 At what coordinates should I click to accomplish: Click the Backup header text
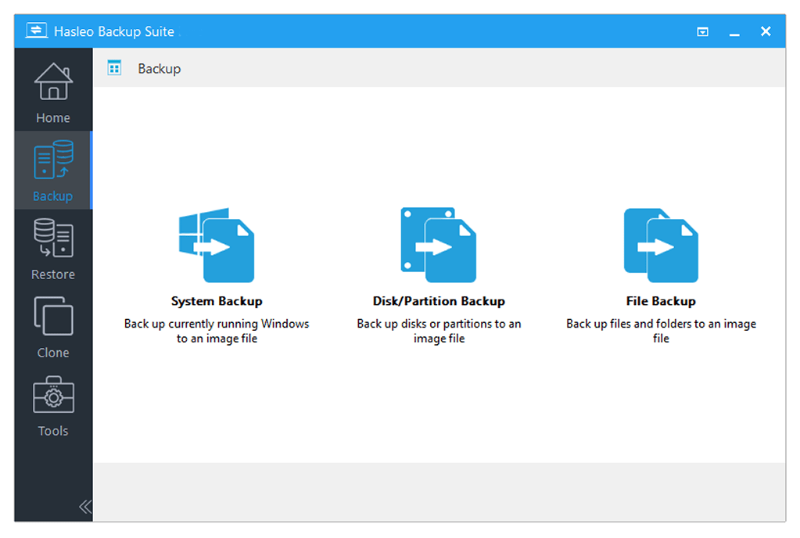159,68
